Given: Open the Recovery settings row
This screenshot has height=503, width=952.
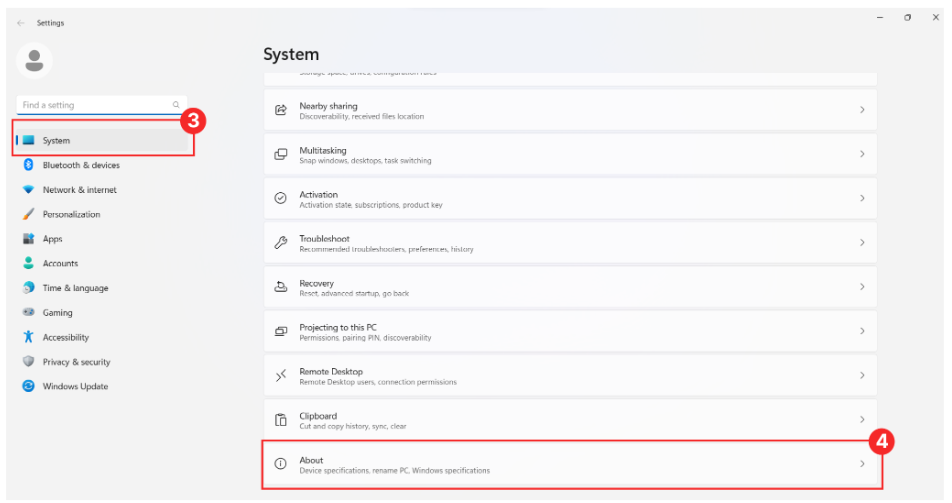Looking at the screenshot, I should click(570, 287).
